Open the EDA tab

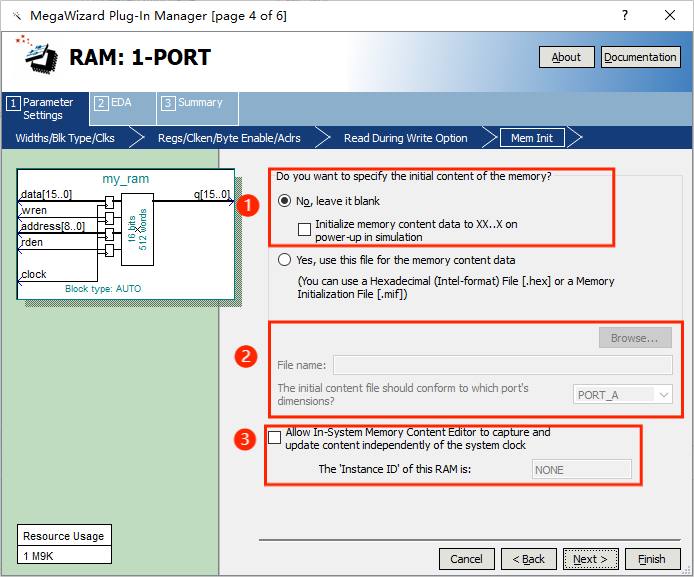click(x=123, y=109)
